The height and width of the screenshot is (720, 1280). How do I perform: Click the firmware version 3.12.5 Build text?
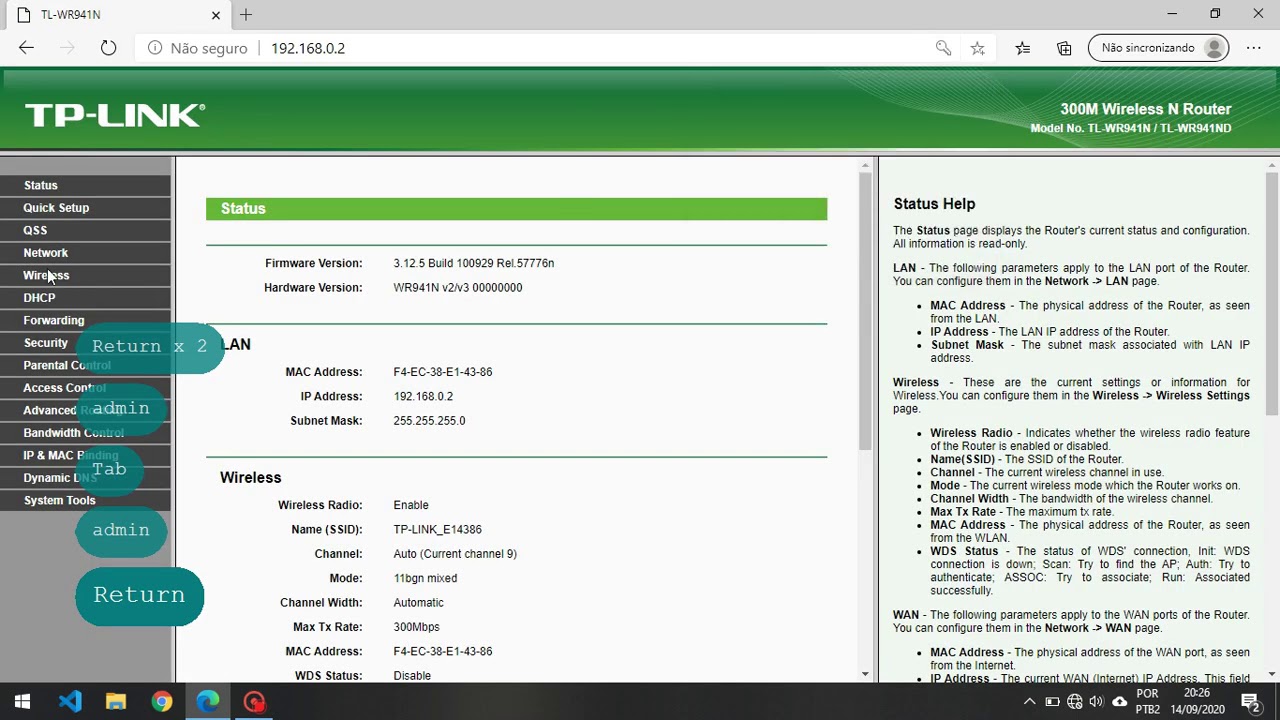pos(474,263)
